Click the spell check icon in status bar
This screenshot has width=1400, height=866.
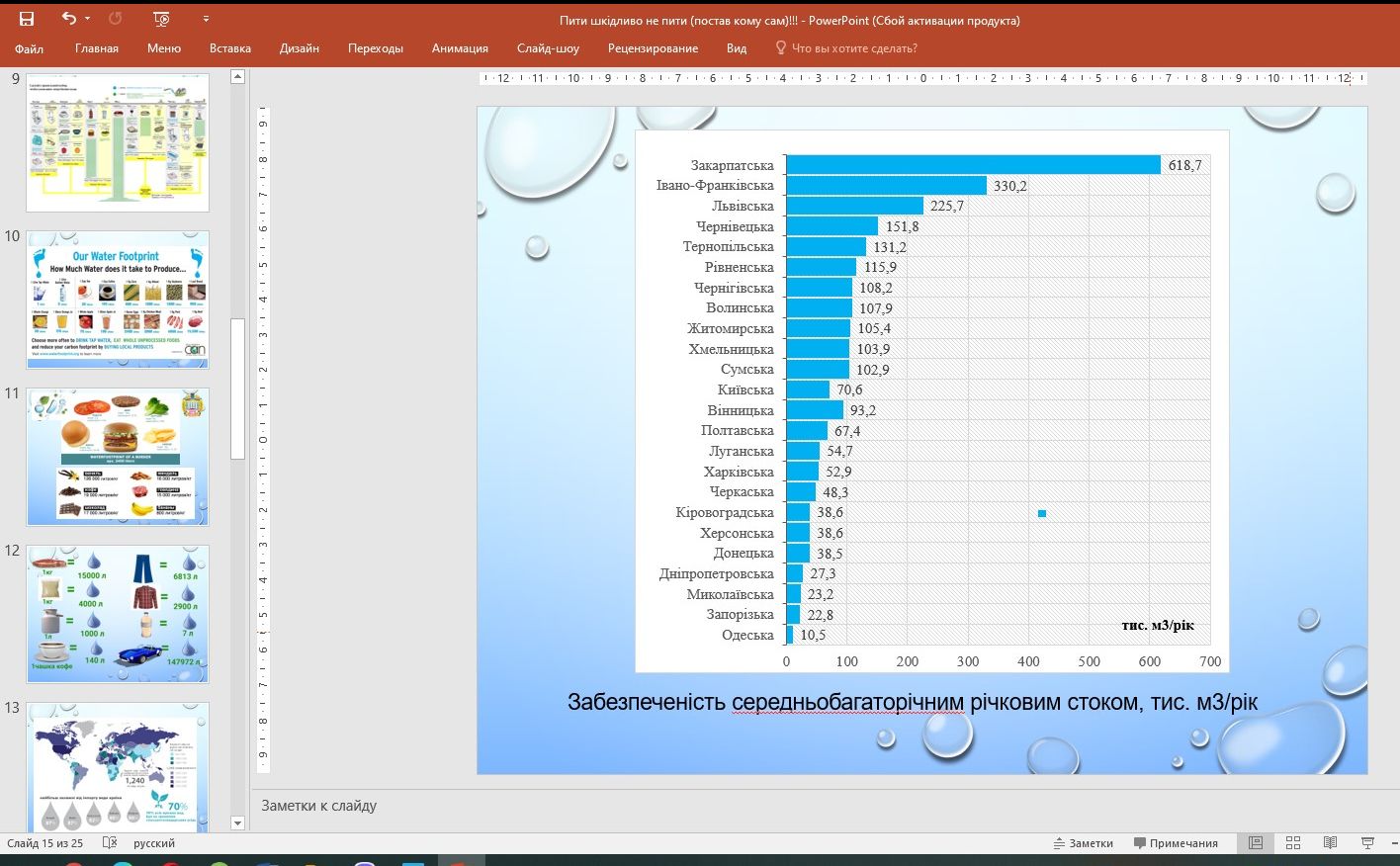click(x=110, y=843)
